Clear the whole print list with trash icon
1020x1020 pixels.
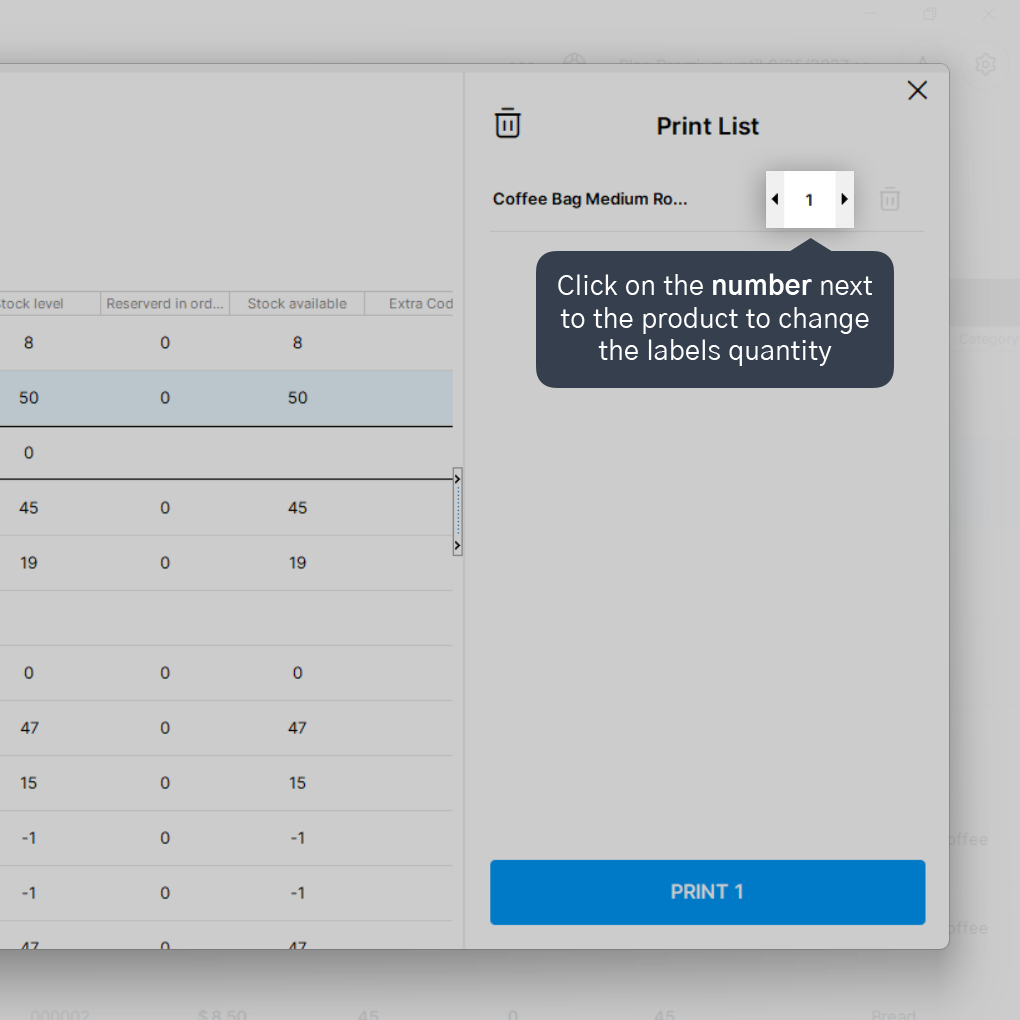pos(507,123)
